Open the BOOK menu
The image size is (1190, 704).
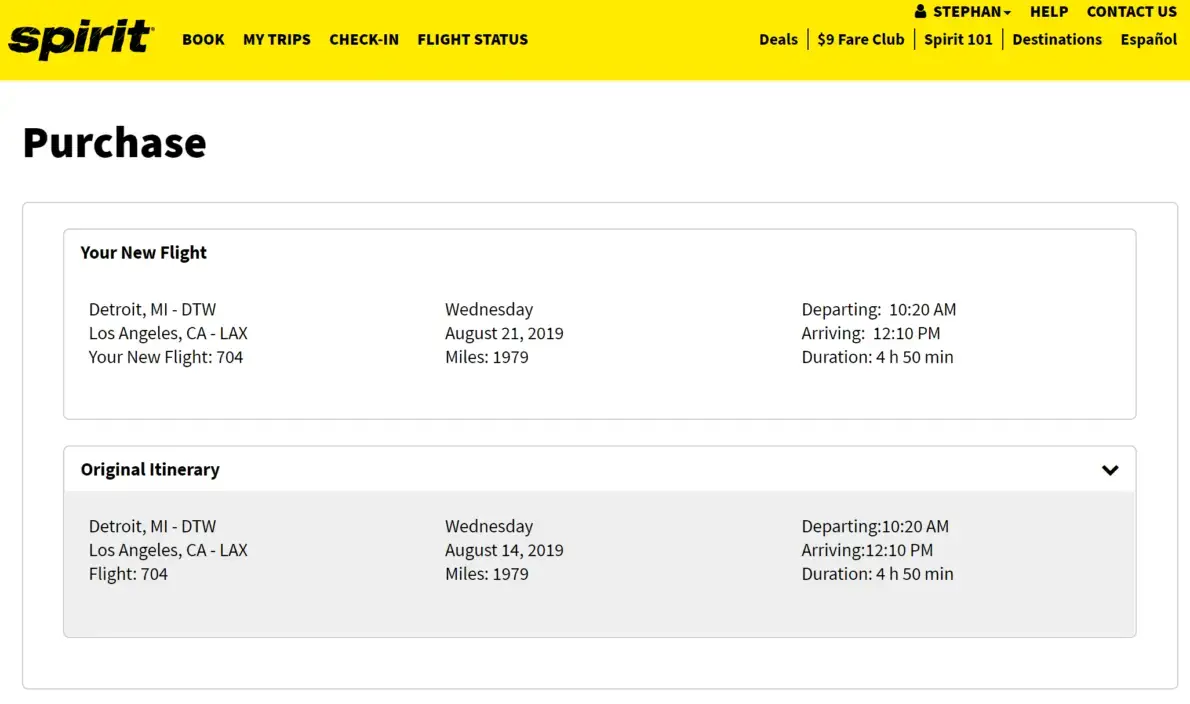(203, 39)
